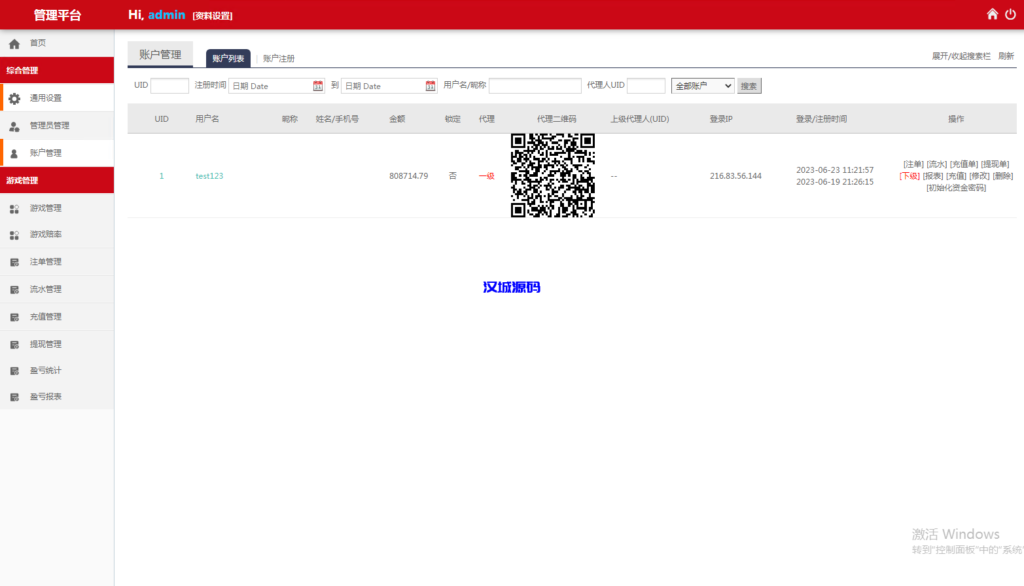Image resolution: width=1024 pixels, height=586 pixels.
Task: Click the user's QR code image
Action: [x=552, y=175]
